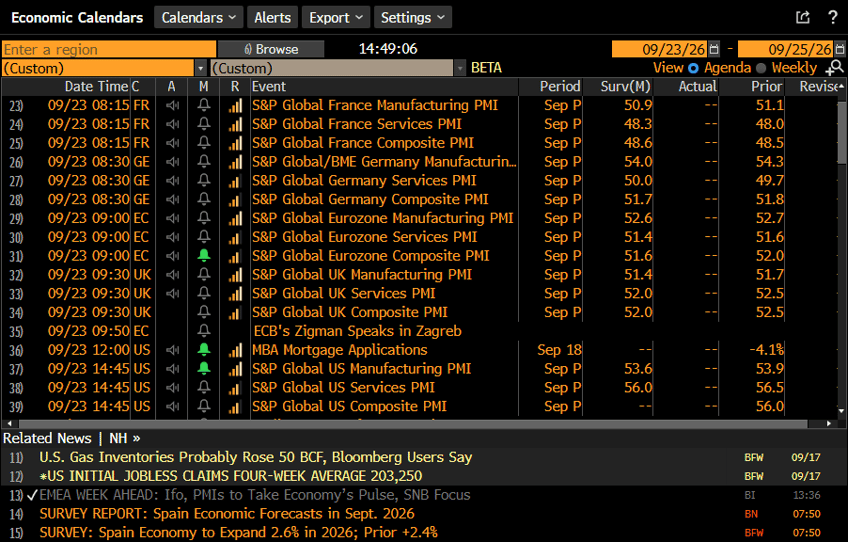Toggle alert bell for UK Composite PMI
Image resolution: width=848 pixels, height=542 pixels.
click(x=204, y=312)
